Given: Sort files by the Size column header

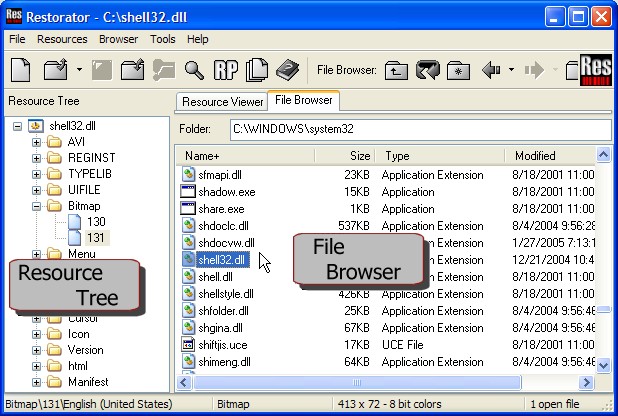Looking at the screenshot, I should (x=345, y=156).
